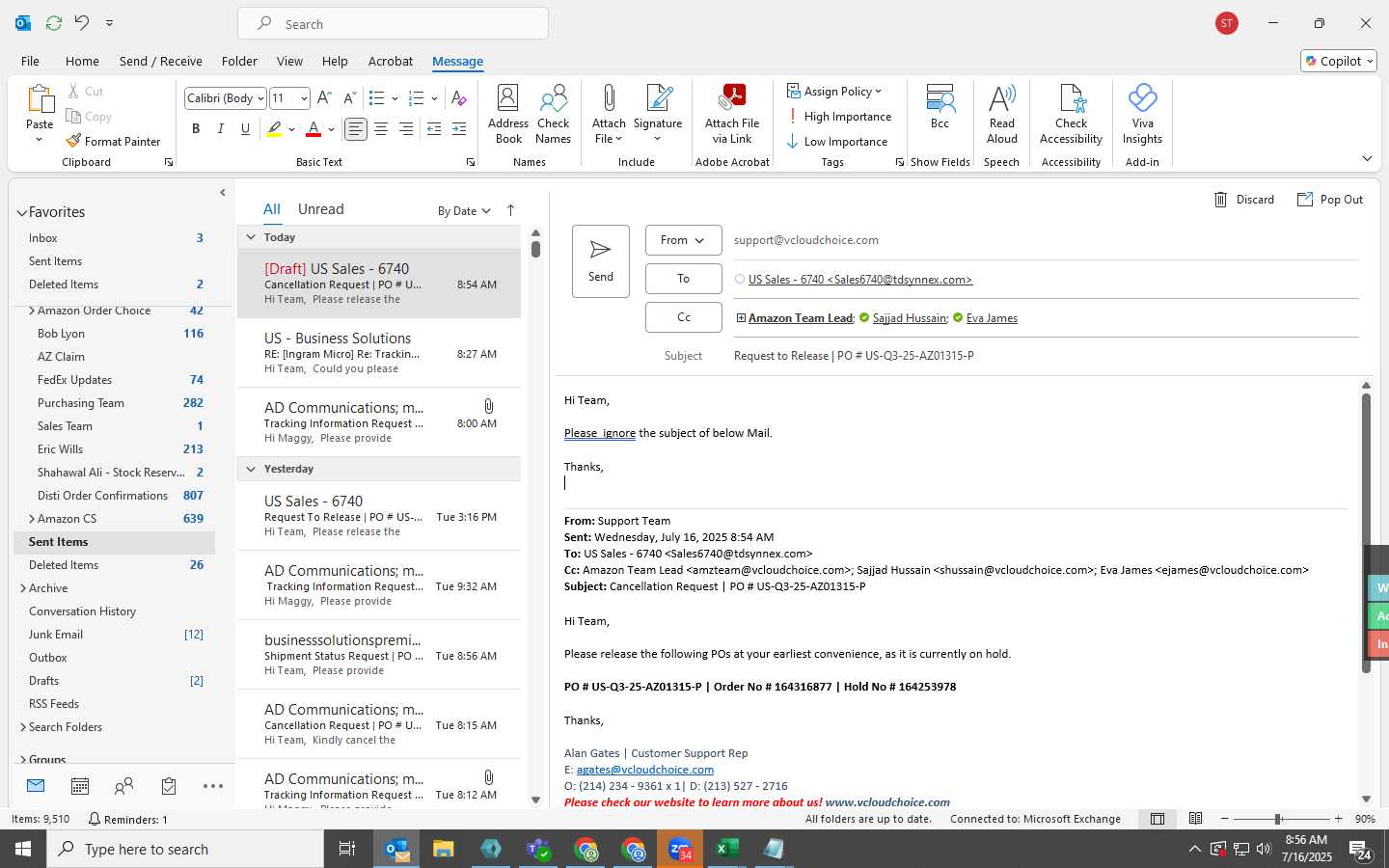1389x868 pixels.
Task: Open File Explorer from taskbar
Action: click(444, 849)
